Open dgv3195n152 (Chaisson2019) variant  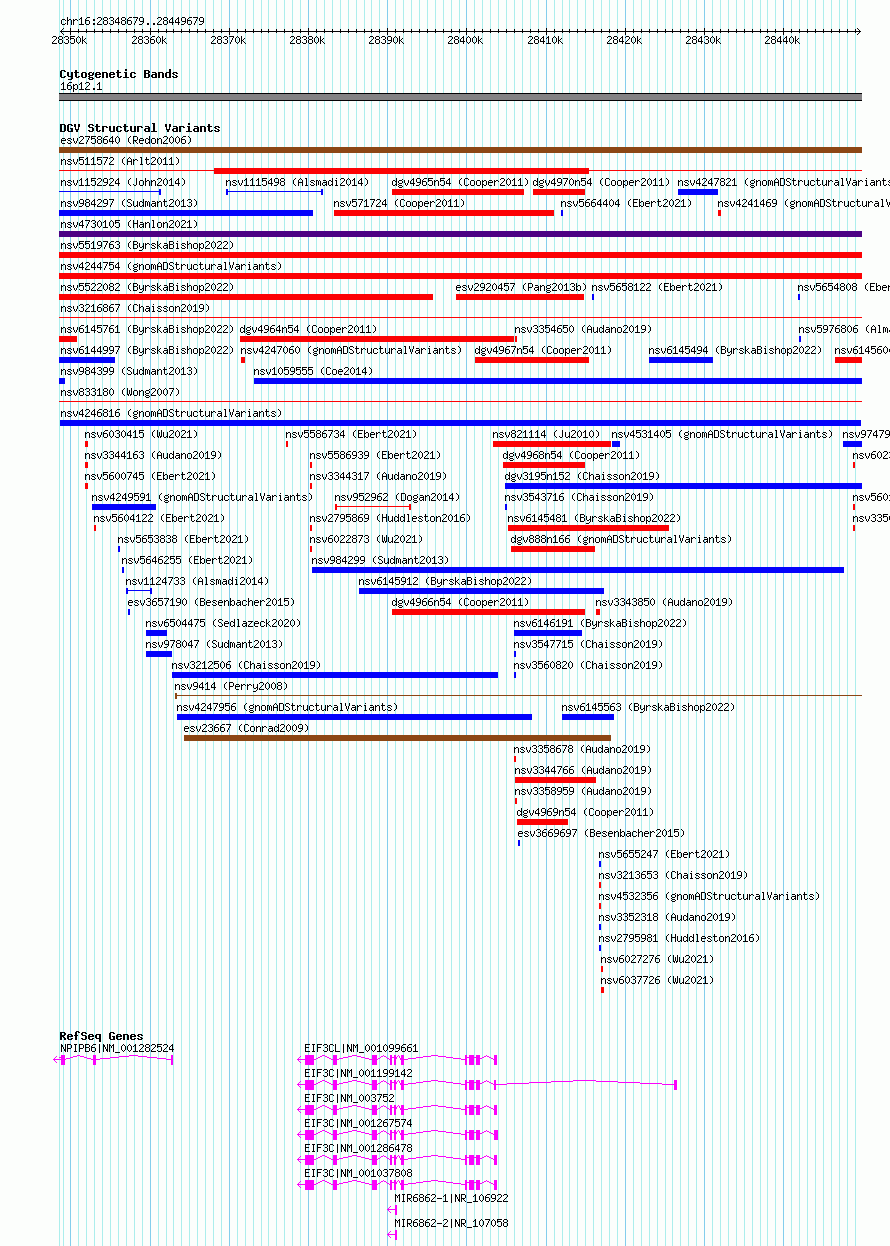pyautogui.click(x=582, y=476)
